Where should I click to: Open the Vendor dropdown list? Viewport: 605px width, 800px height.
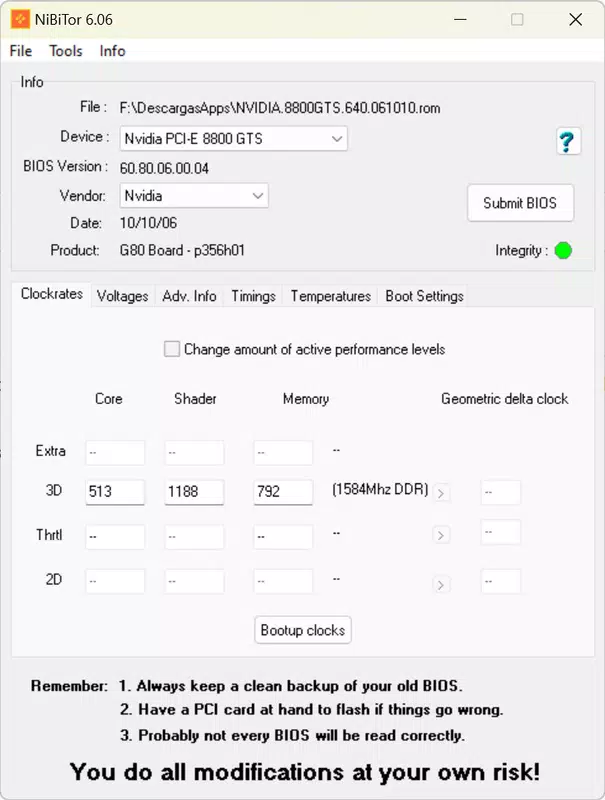(x=194, y=195)
